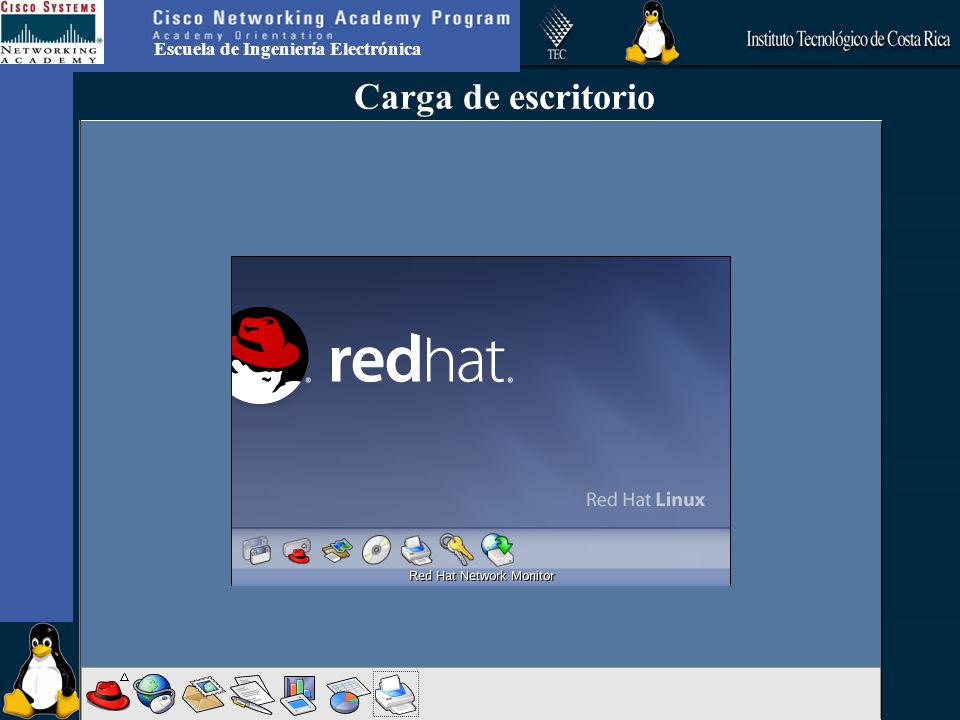Click the small arrow above the red hat menu
This screenshot has height=720, width=960.
tap(124, 677)
